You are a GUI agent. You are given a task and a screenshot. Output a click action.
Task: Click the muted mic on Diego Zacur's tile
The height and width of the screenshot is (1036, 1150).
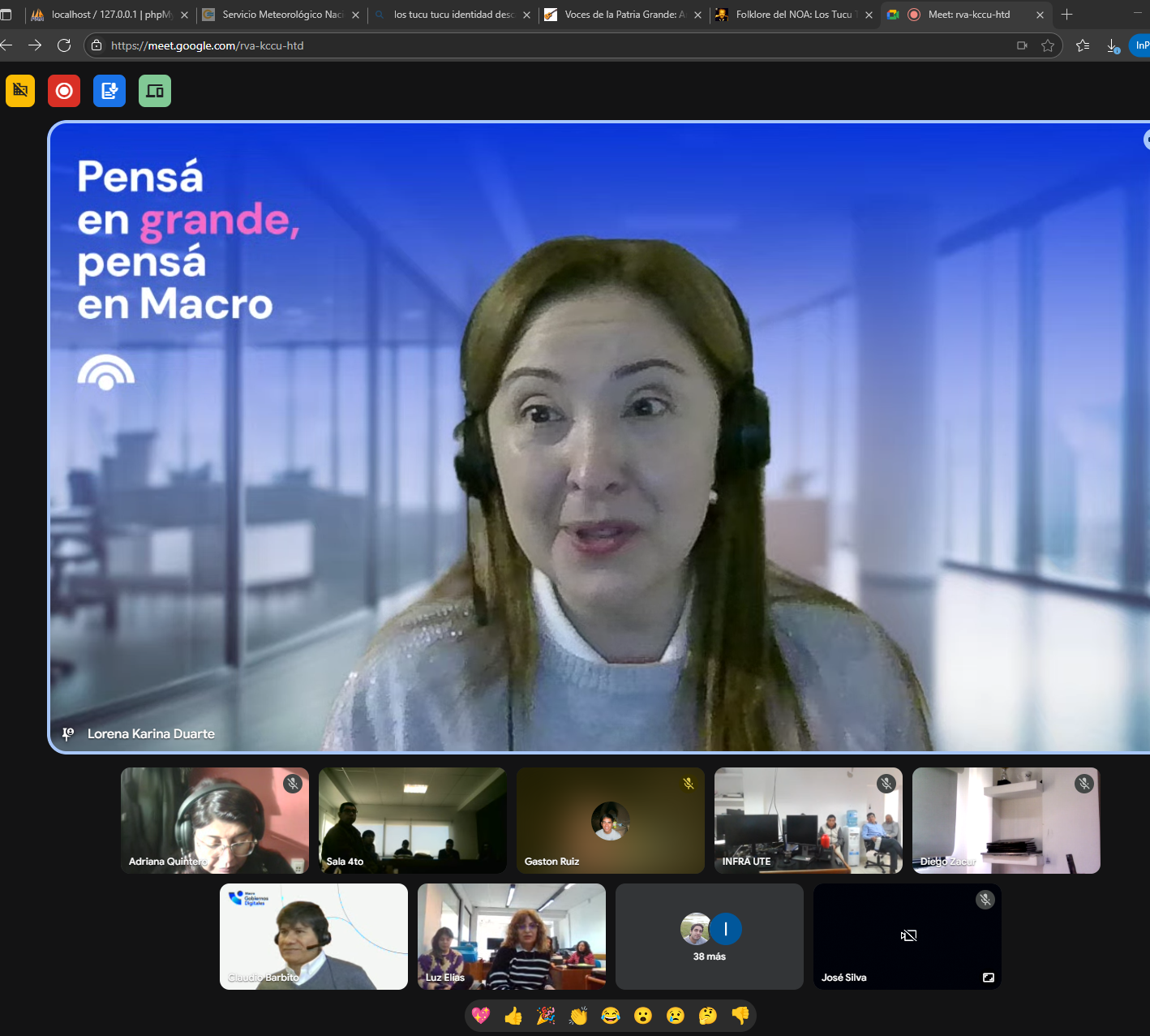coord(1084,784)
